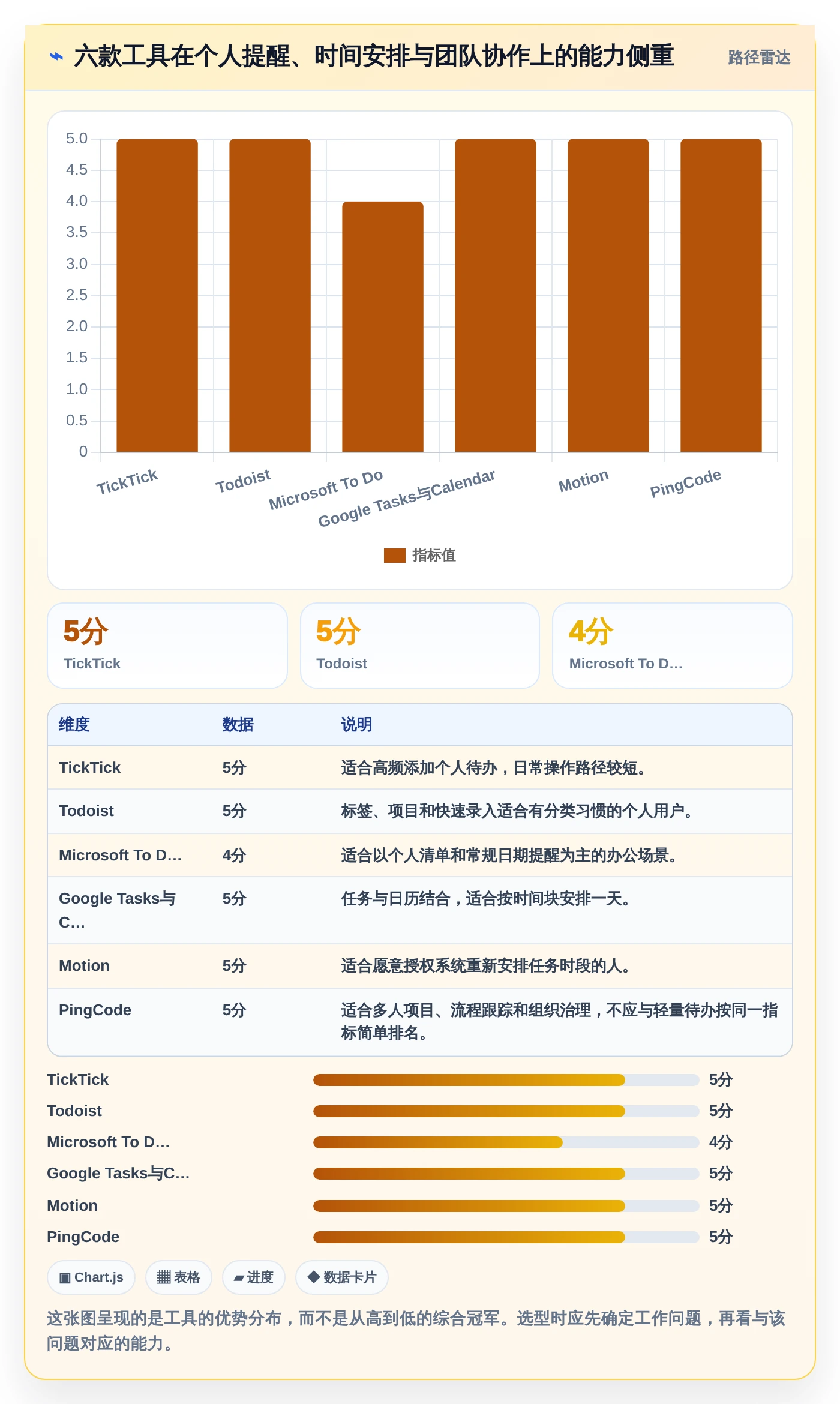
Task: Select the TickTick bar in the chart
Action: tap(157, 295)
